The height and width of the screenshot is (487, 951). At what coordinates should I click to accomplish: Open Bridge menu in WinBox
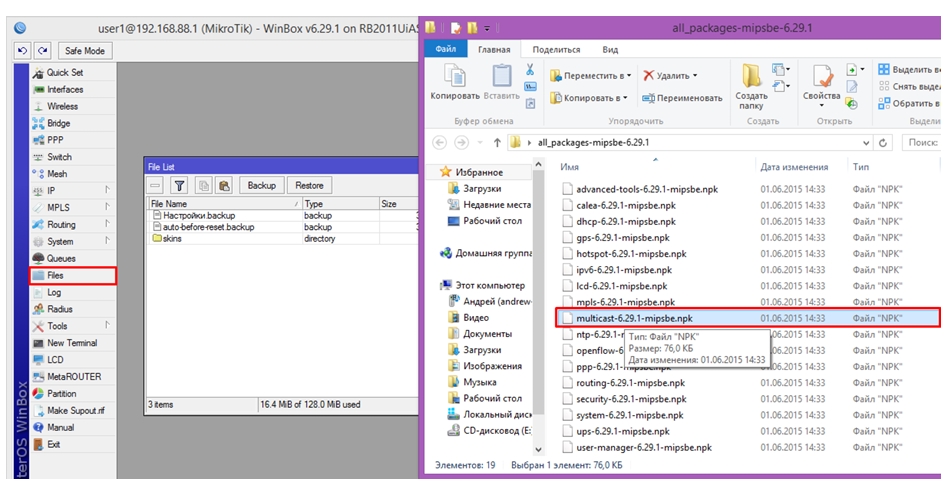(x=73, y=123)
